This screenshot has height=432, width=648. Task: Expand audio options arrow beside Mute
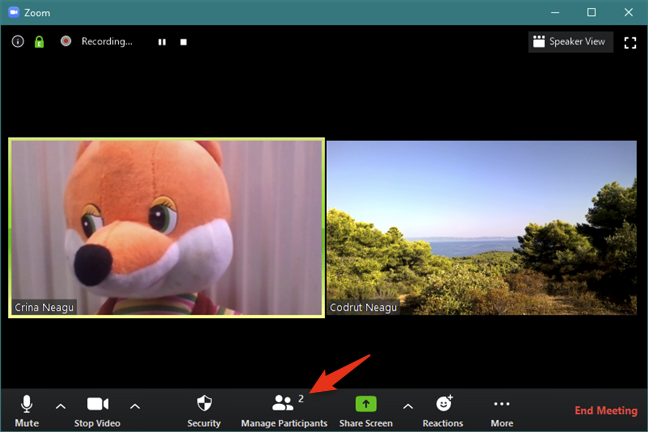(x=60, y=406)
